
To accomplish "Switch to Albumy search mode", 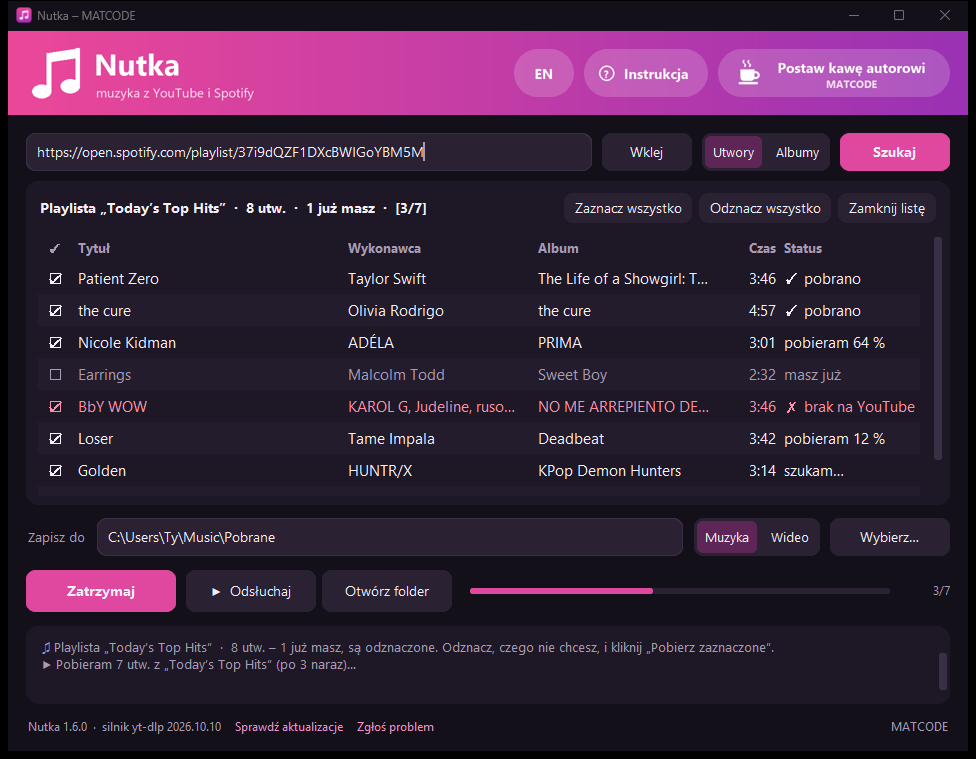I will (x=797, y=153).
